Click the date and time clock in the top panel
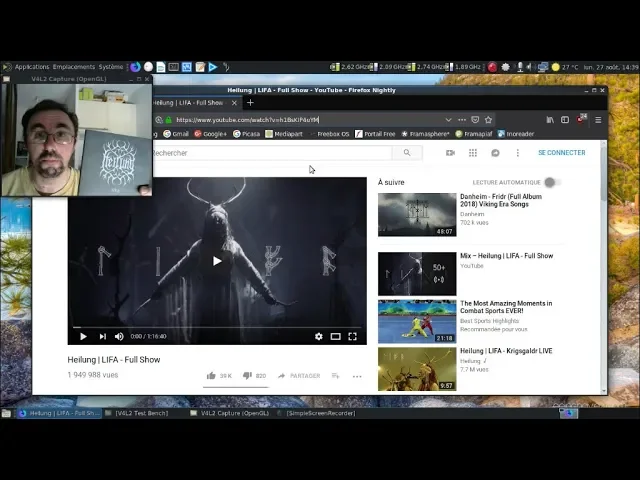 [x=611, y=67]
